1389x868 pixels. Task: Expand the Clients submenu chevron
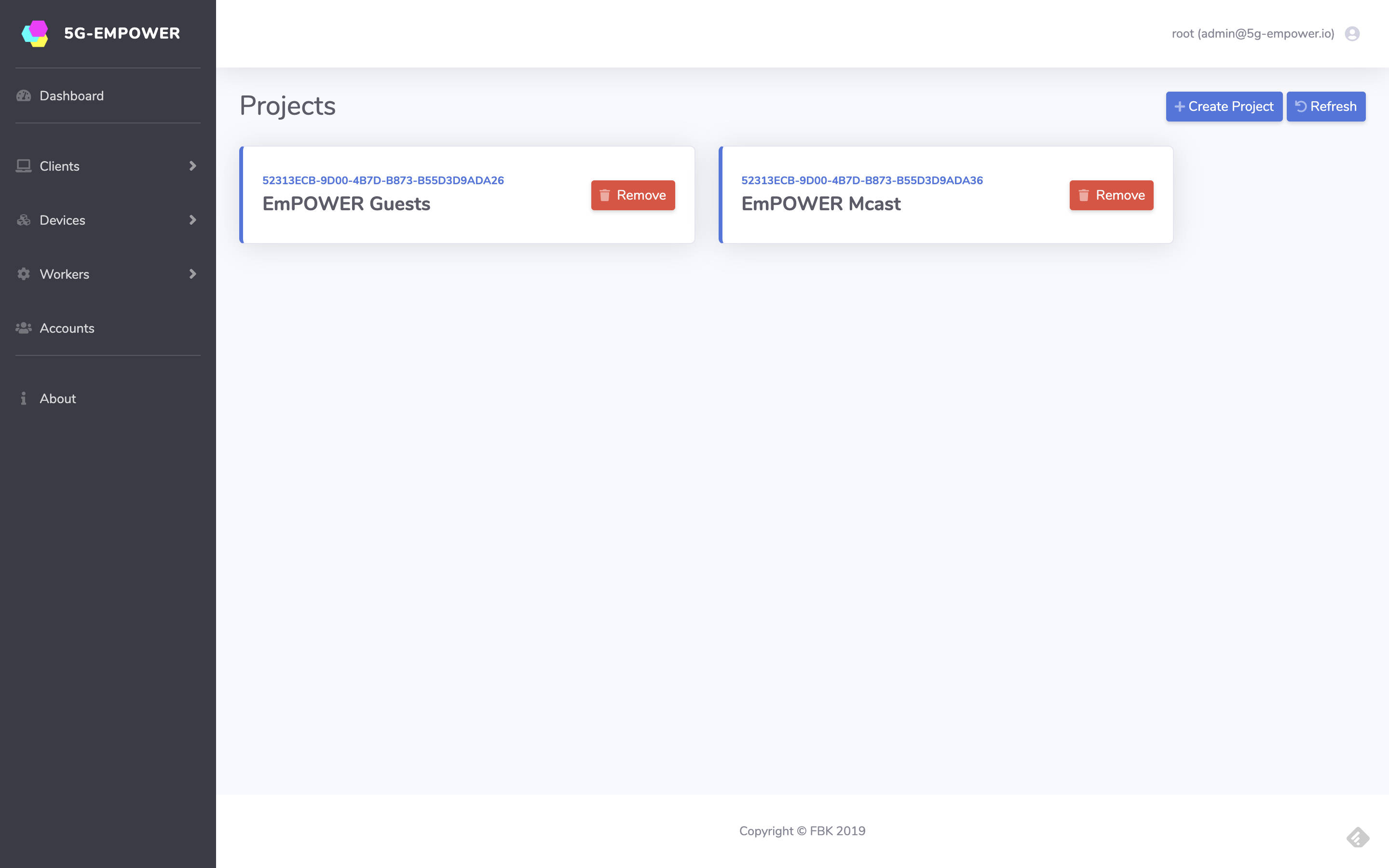coord(193,166)
